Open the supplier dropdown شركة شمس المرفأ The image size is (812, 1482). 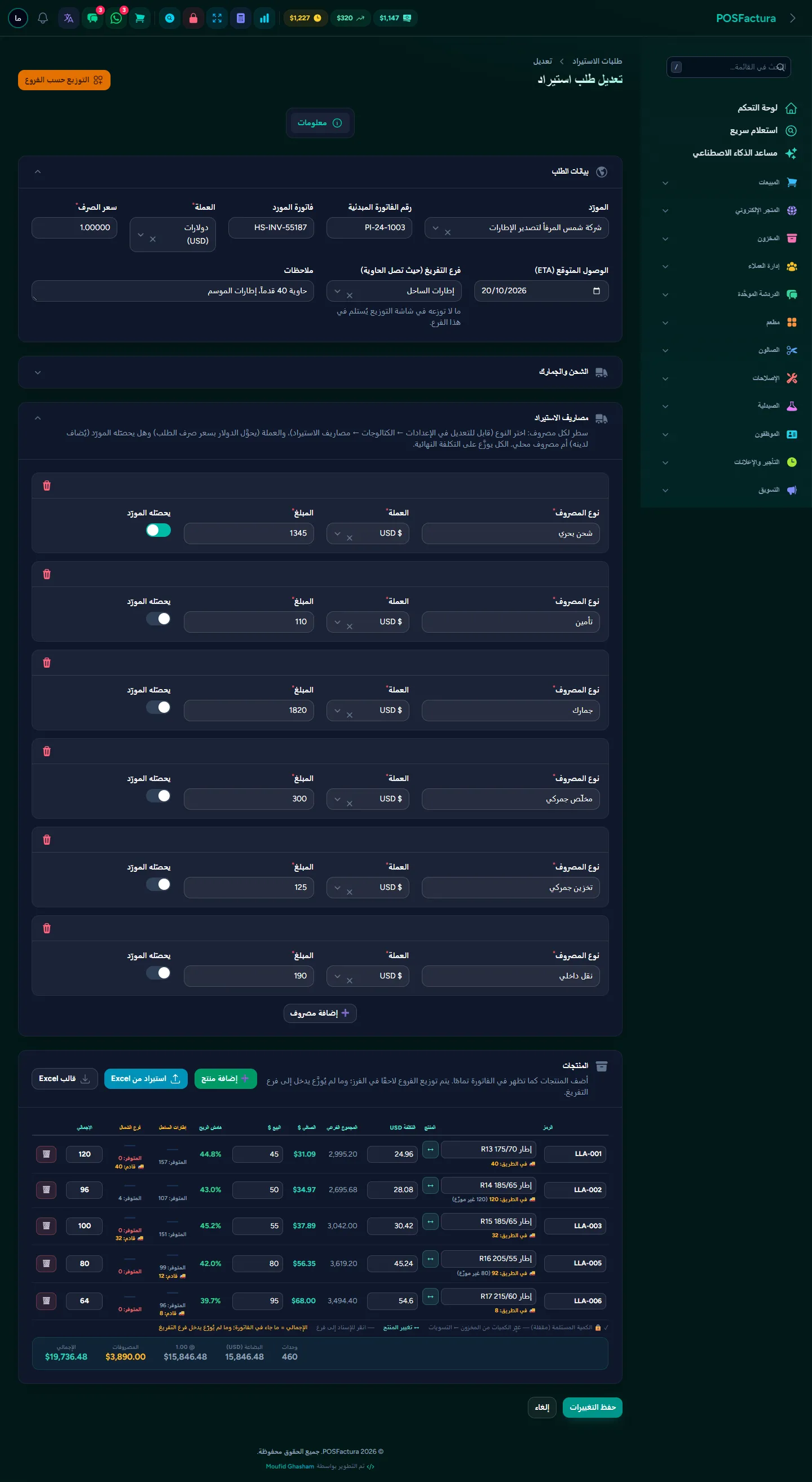[x=517, y=228]
